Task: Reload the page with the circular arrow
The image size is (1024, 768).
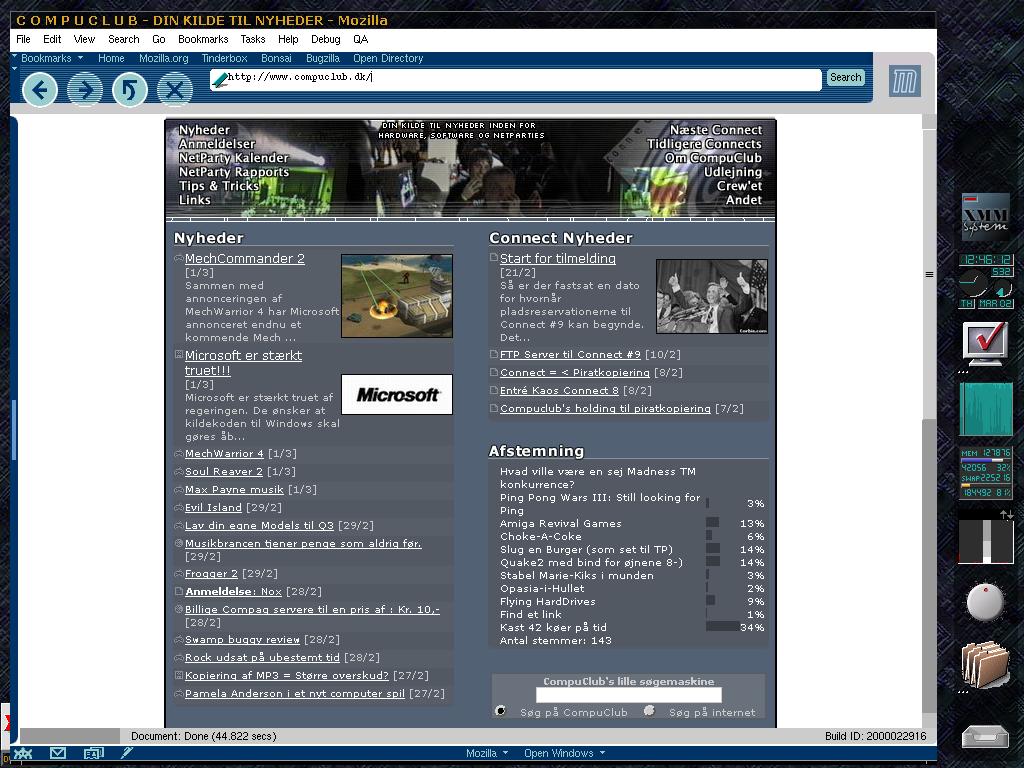Action: pos(129,89)
